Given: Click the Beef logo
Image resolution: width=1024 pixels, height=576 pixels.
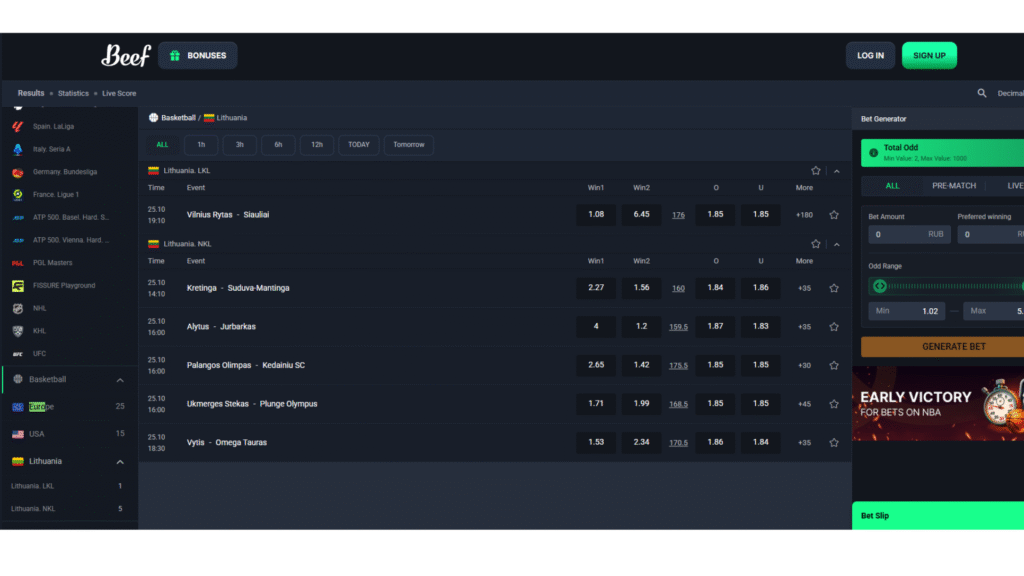Looking at the screenshot, I should click(125, 56).
